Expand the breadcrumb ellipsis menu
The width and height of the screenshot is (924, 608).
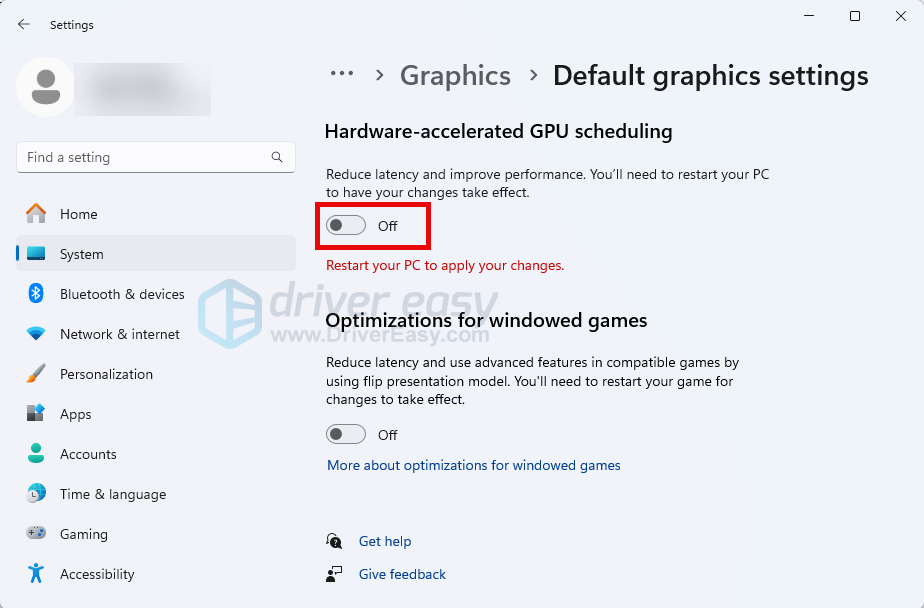click(342, 74)
